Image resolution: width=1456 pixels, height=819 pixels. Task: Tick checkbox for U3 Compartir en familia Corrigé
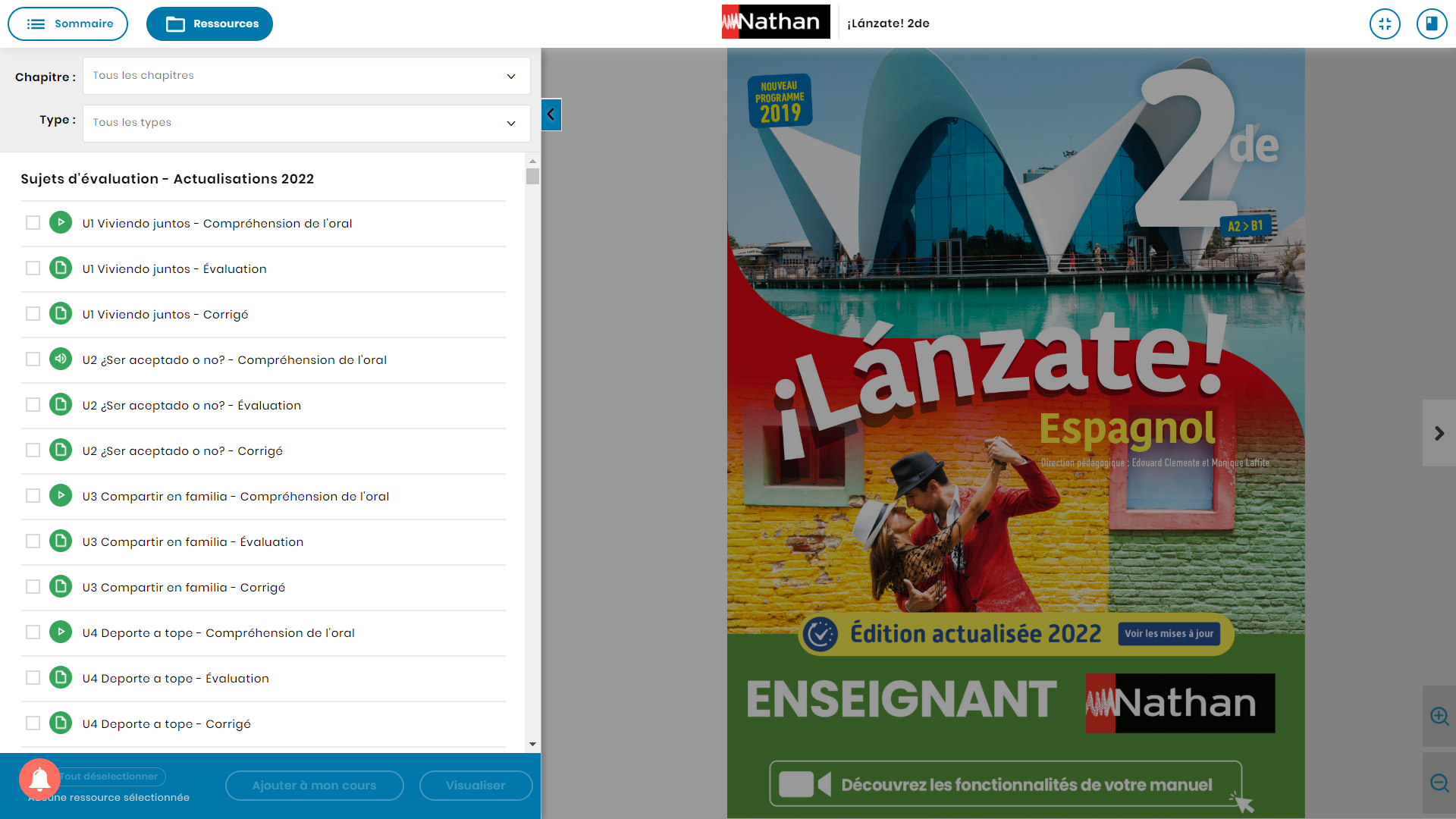[x=33, y=587]
